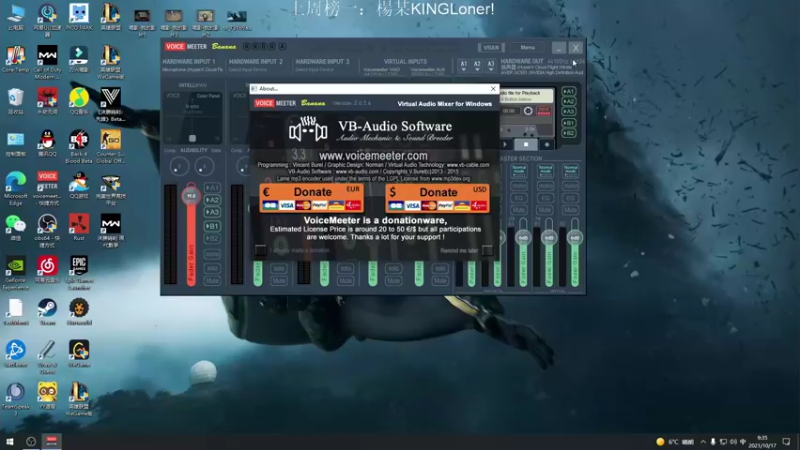Screen dimensions: 800x450
Task: Open the TeamSpeak 3 desktop shortcut
Action: point(15,399)
